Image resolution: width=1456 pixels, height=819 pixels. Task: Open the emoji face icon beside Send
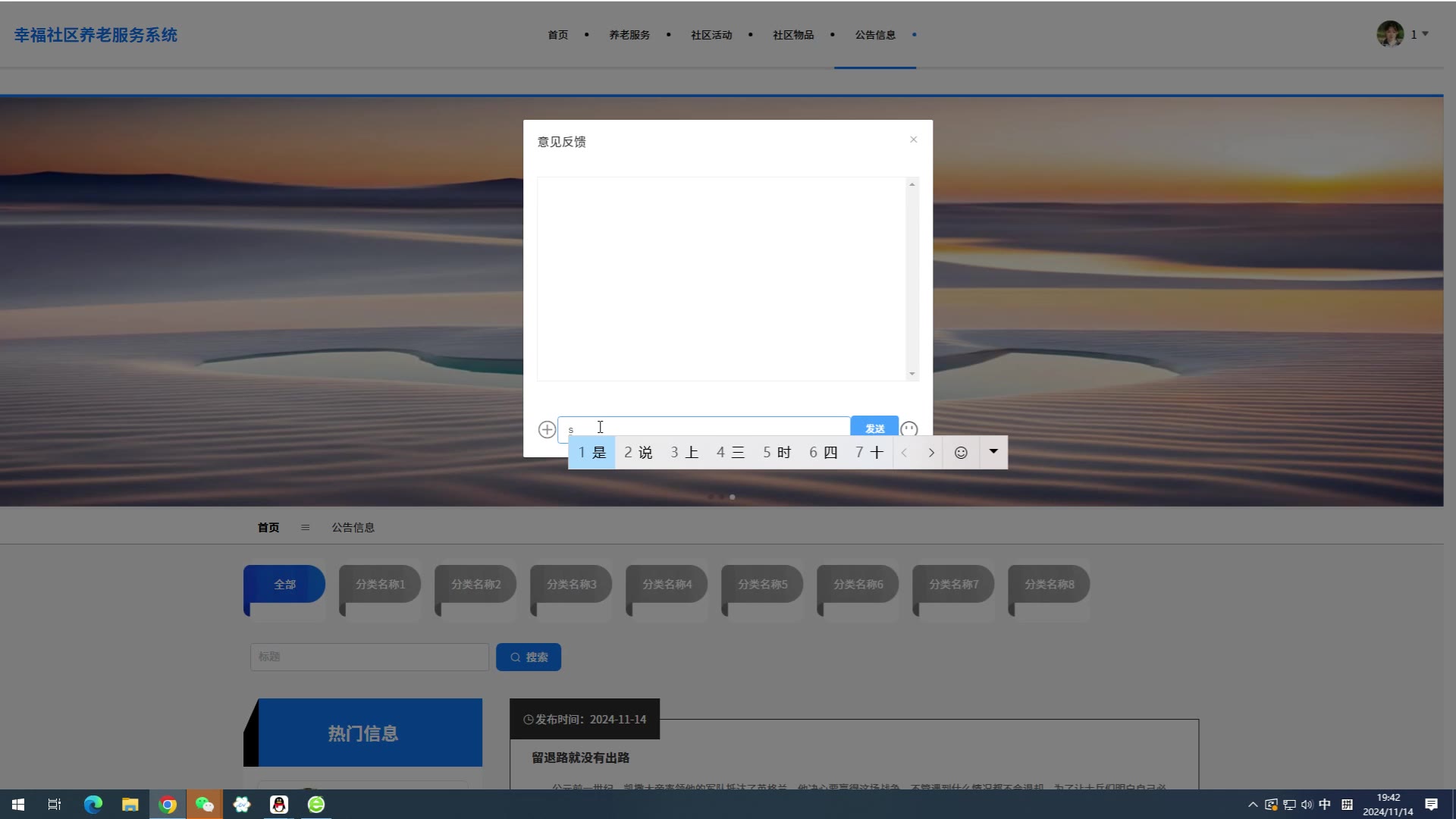908,429
